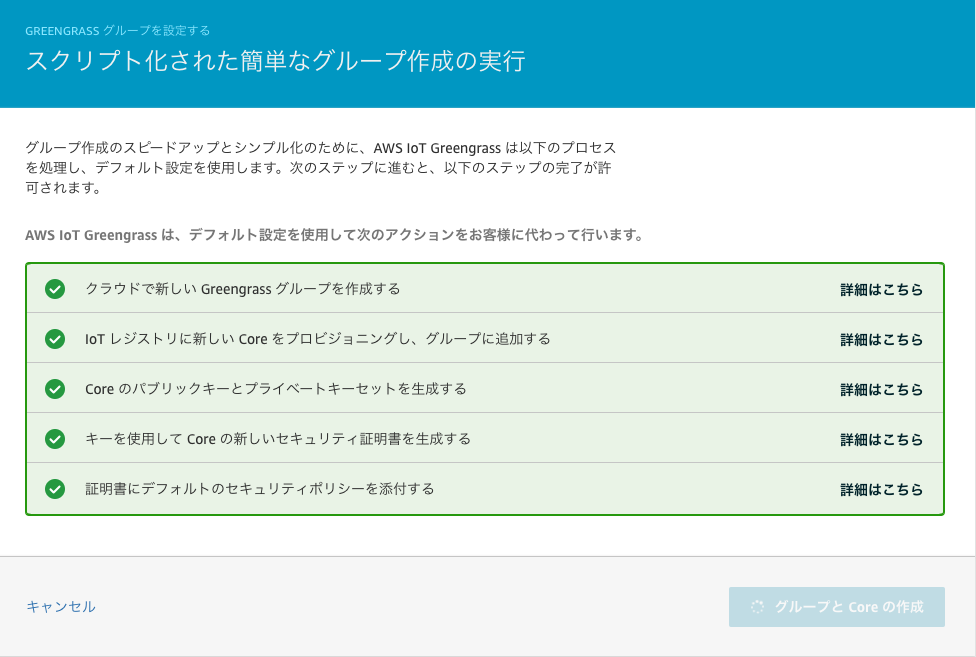The height and width of the screenshot is (657, 976).
Task: Click green checkmark beside 証明書にデフォルト row
Action: [55, 489]
